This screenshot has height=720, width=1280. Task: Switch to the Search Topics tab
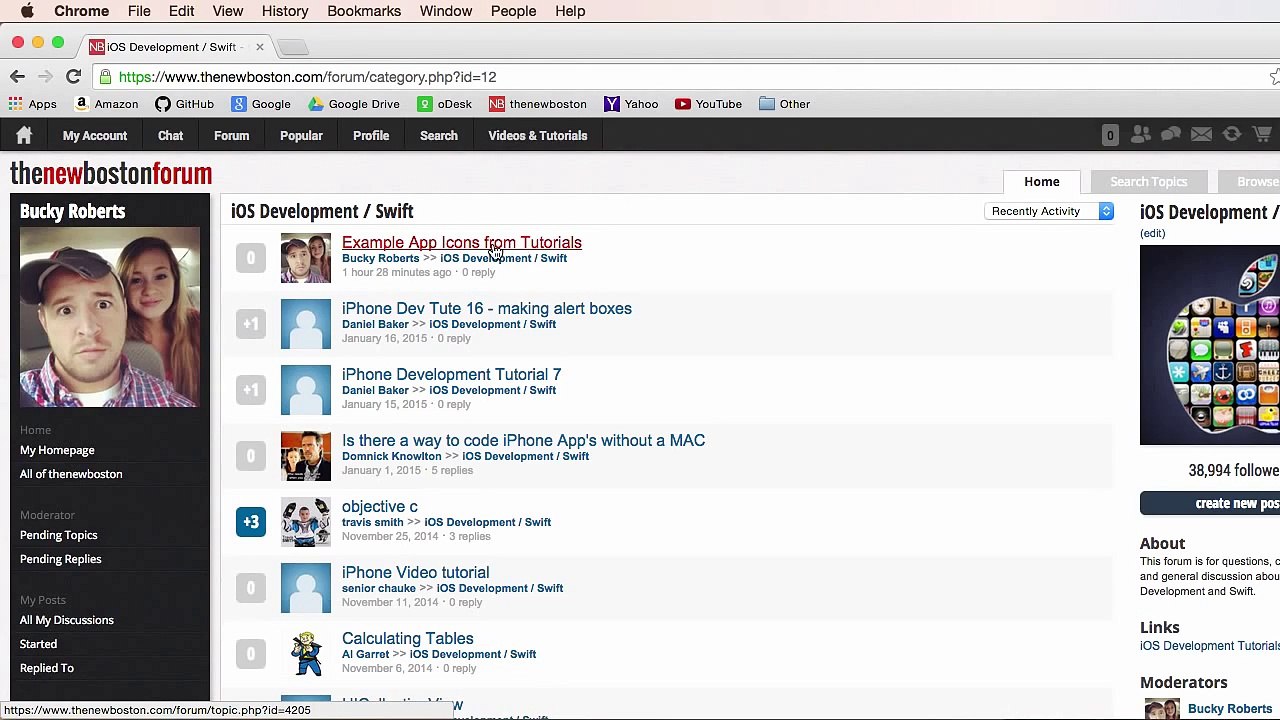click(x=1148, y=182)
